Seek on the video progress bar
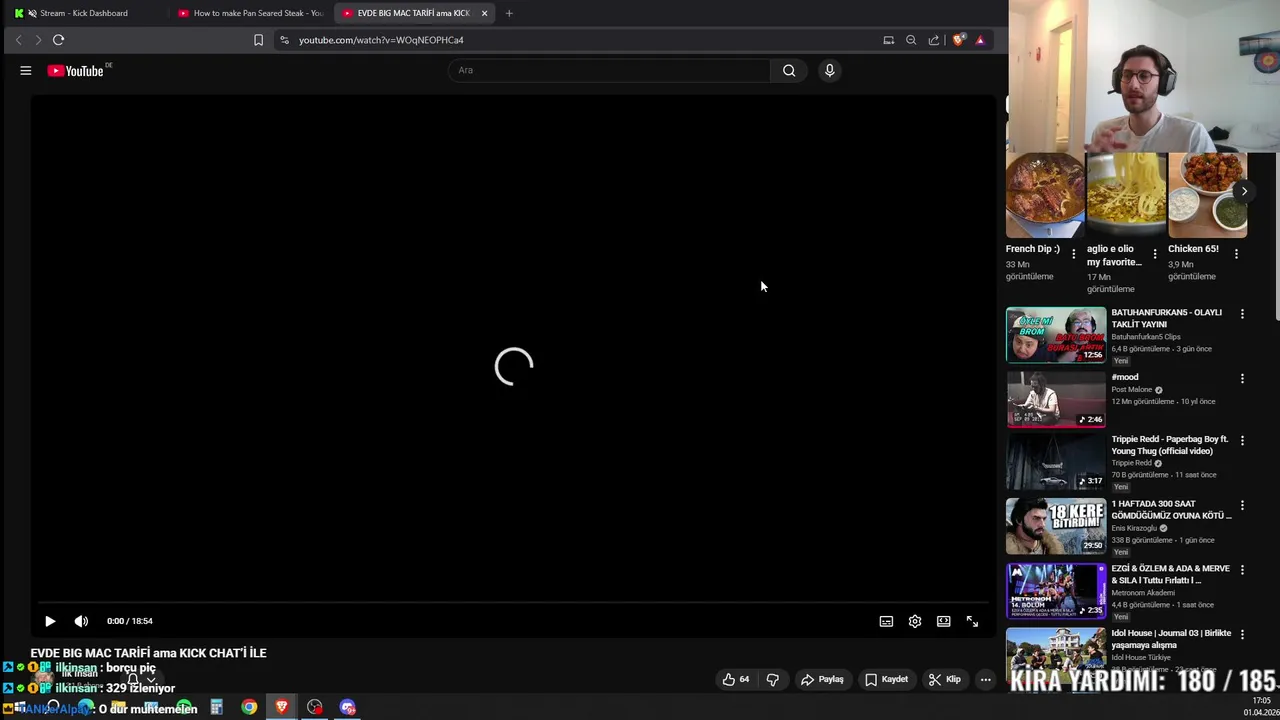1280x720 pixels. click(511, 603)
